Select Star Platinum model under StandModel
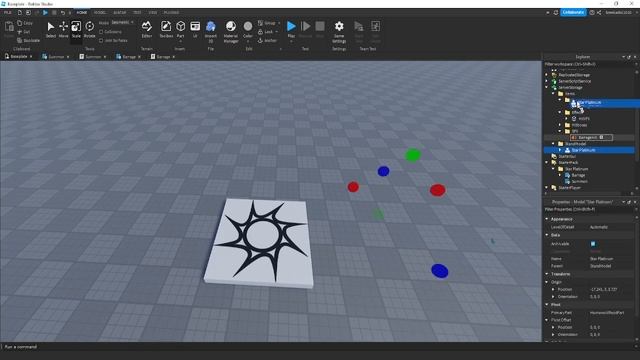The width and height of the screenshot is (640, 360). pos(583,150)
